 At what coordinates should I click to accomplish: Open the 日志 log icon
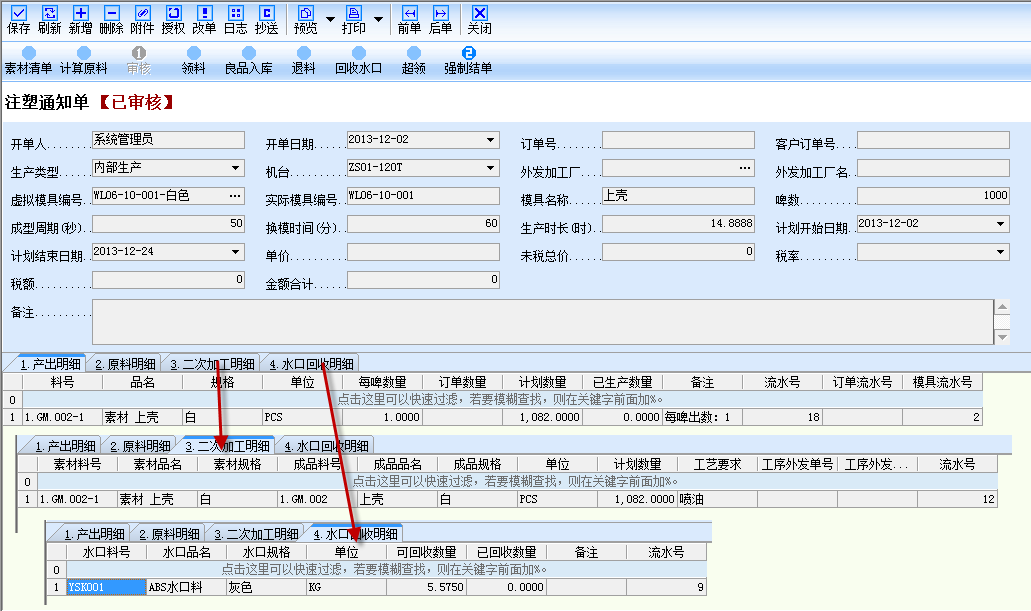coord(235,20)
